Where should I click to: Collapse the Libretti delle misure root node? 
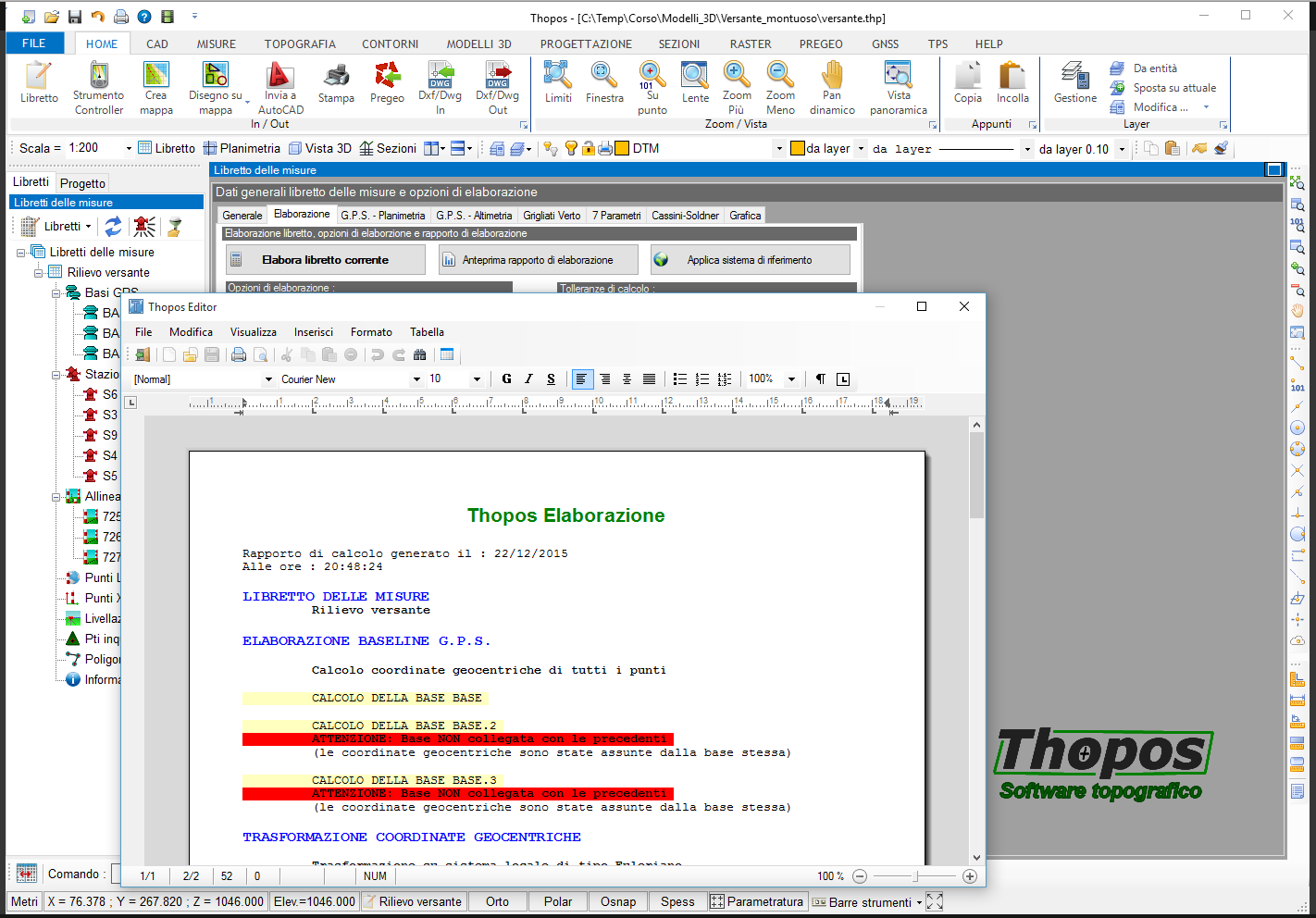point(21,253)
